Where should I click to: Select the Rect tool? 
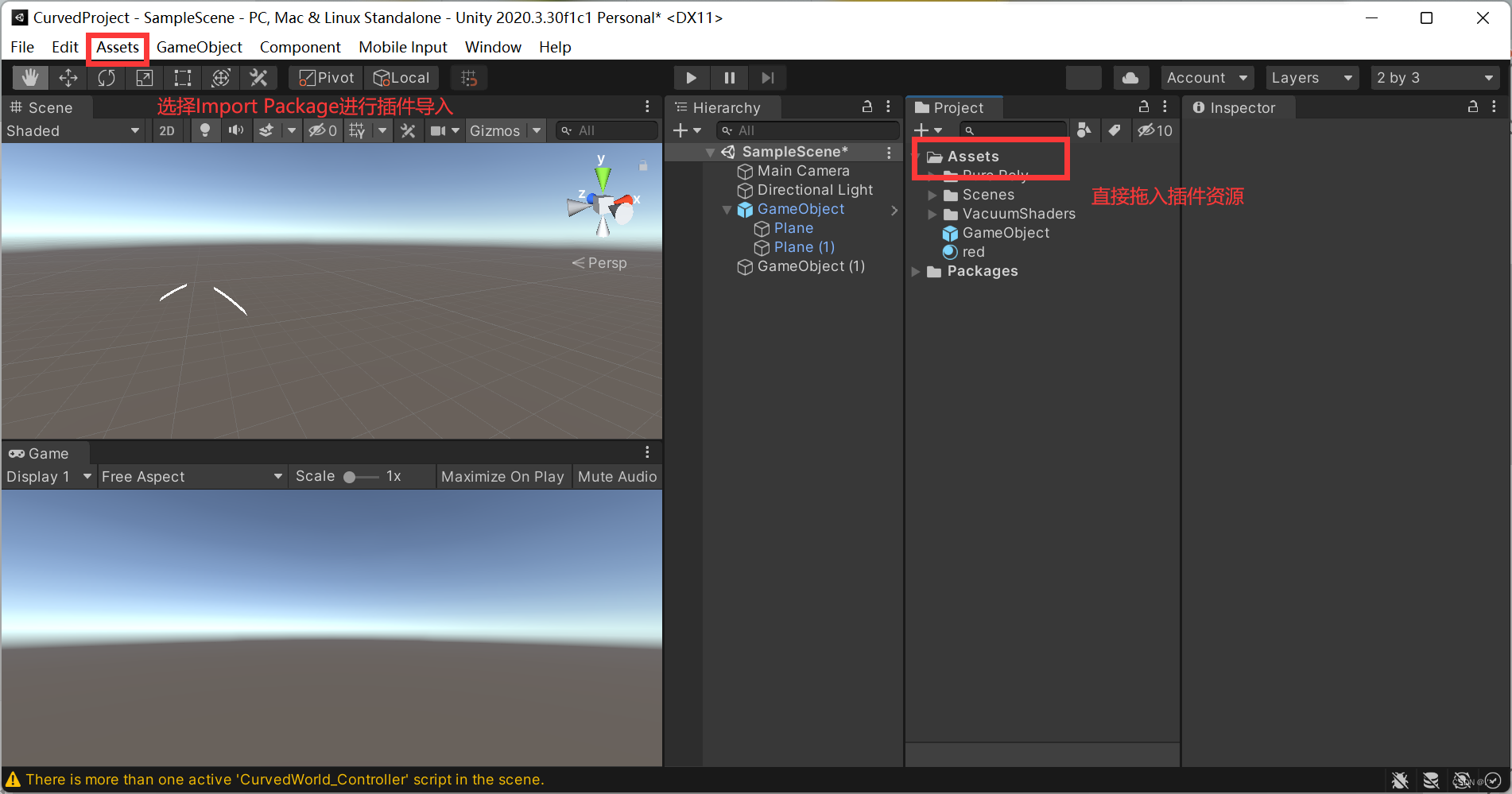tap(183, 78)
